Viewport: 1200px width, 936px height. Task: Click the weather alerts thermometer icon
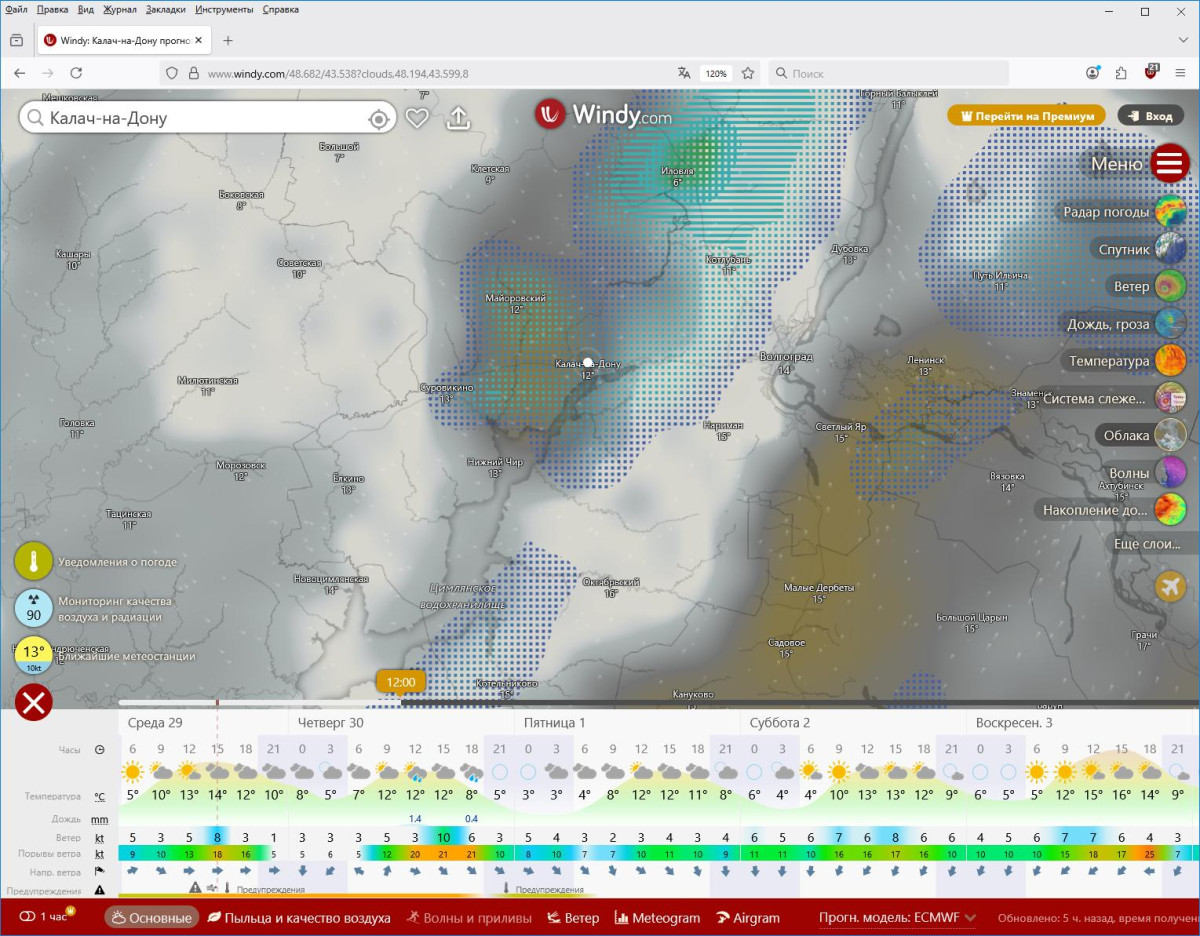click(33, 562)
